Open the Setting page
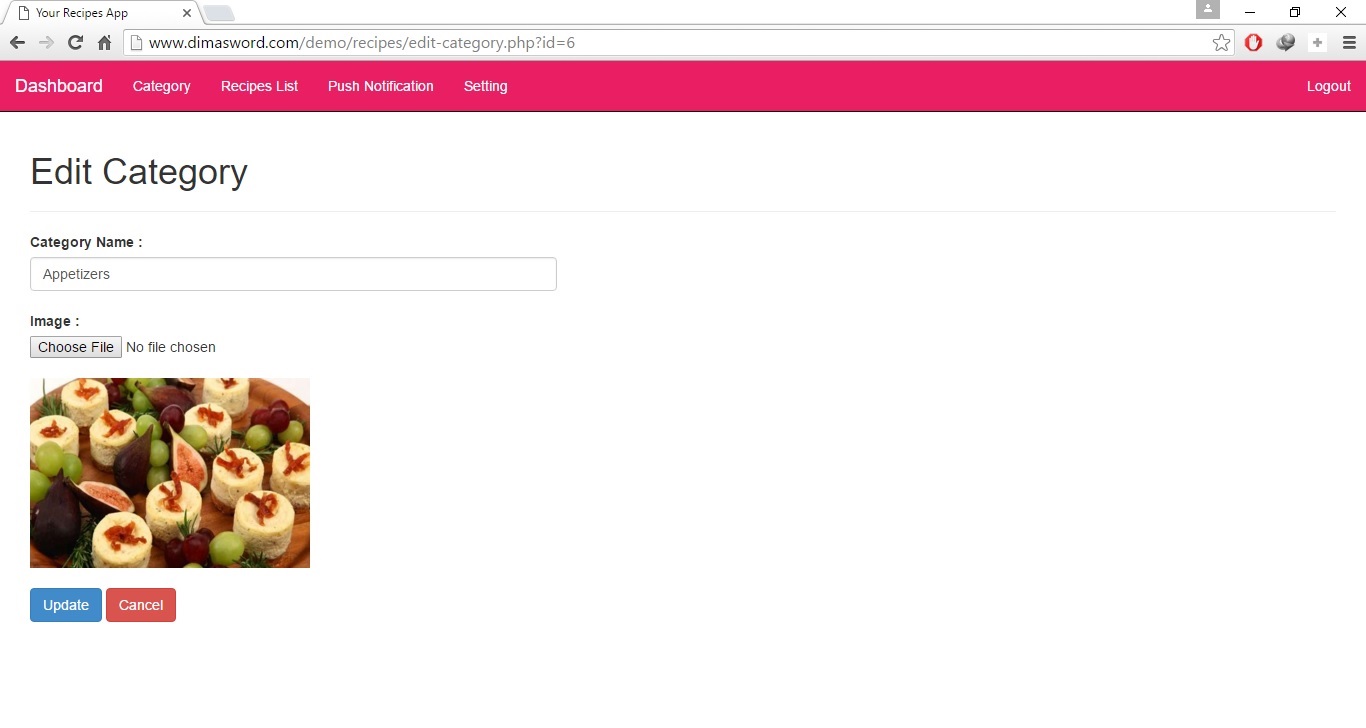The image size is (1366, 728). [485, 86]
